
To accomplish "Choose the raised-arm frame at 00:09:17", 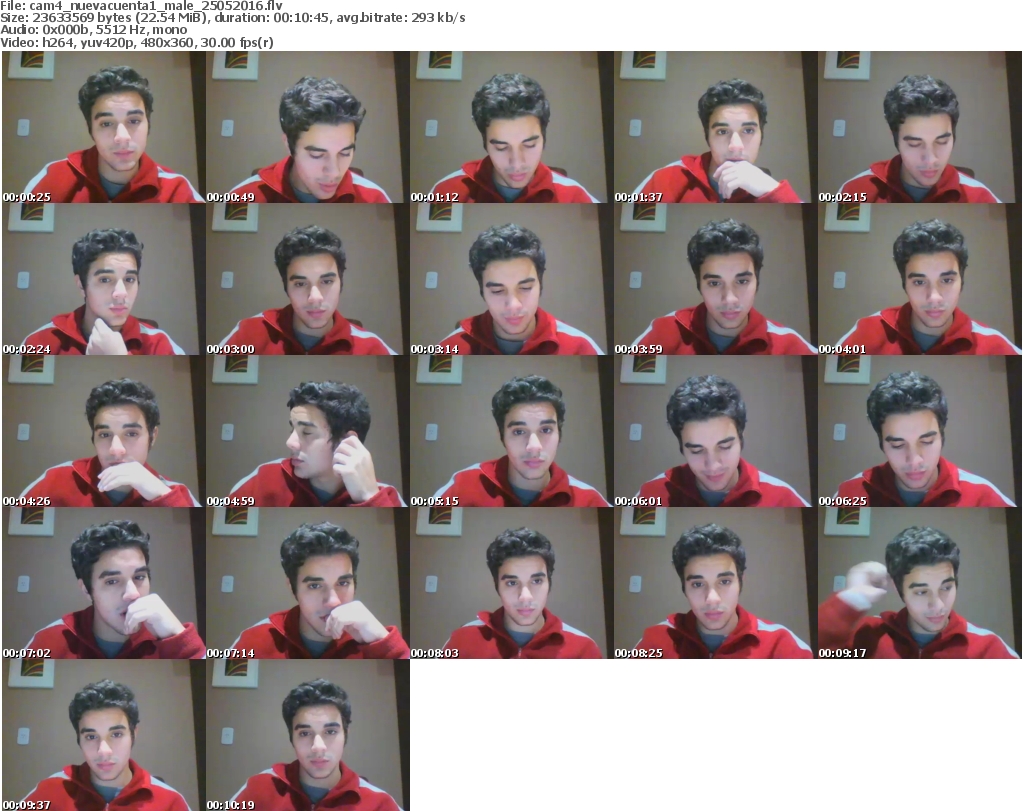I will (920, 583).
